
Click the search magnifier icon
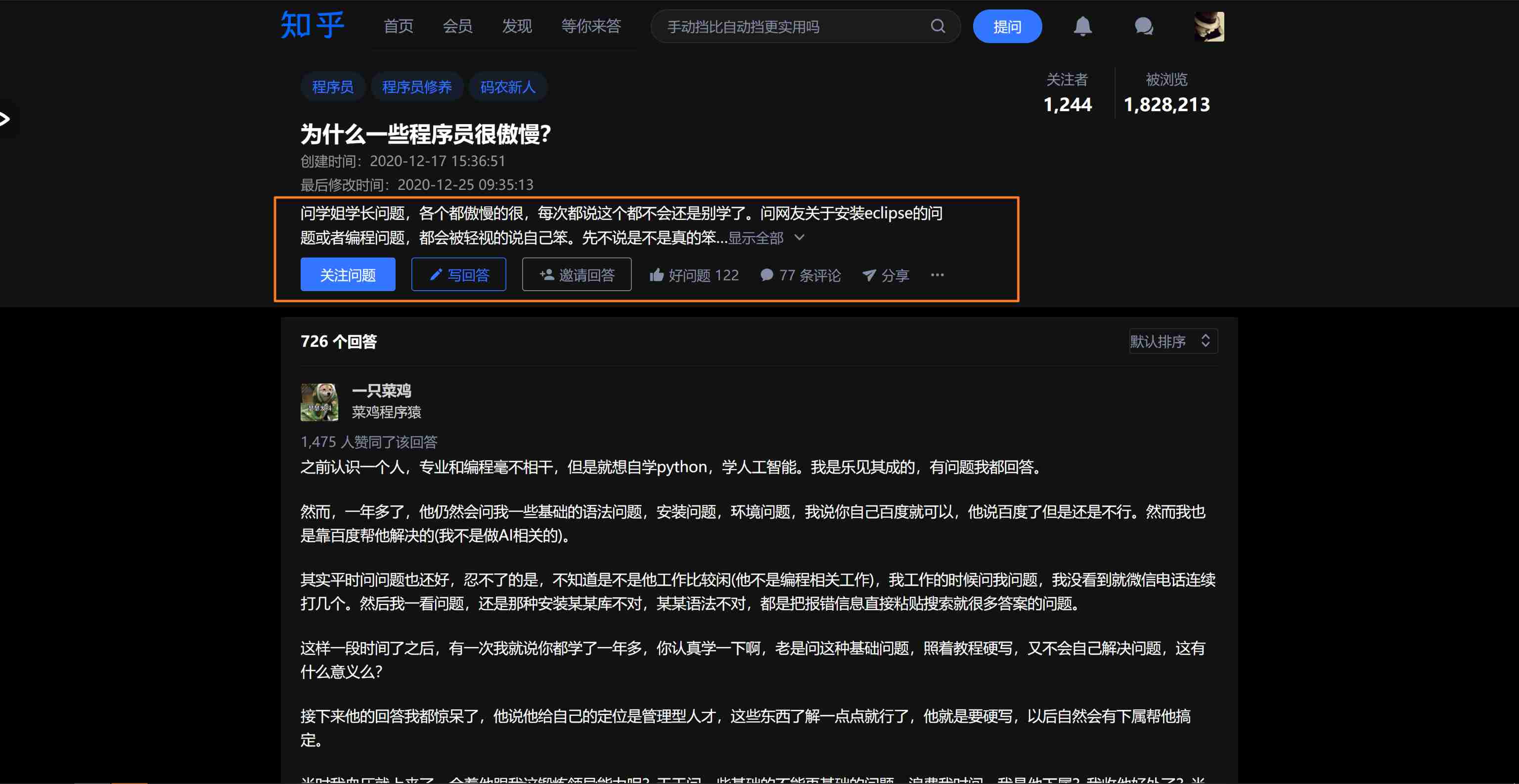tap(938, 26)
